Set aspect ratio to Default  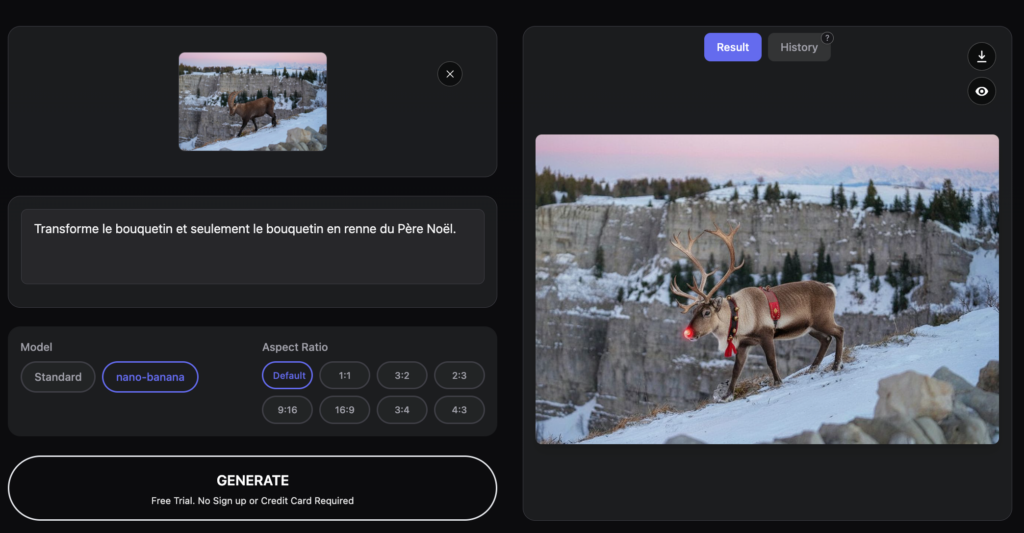point(287,376)
